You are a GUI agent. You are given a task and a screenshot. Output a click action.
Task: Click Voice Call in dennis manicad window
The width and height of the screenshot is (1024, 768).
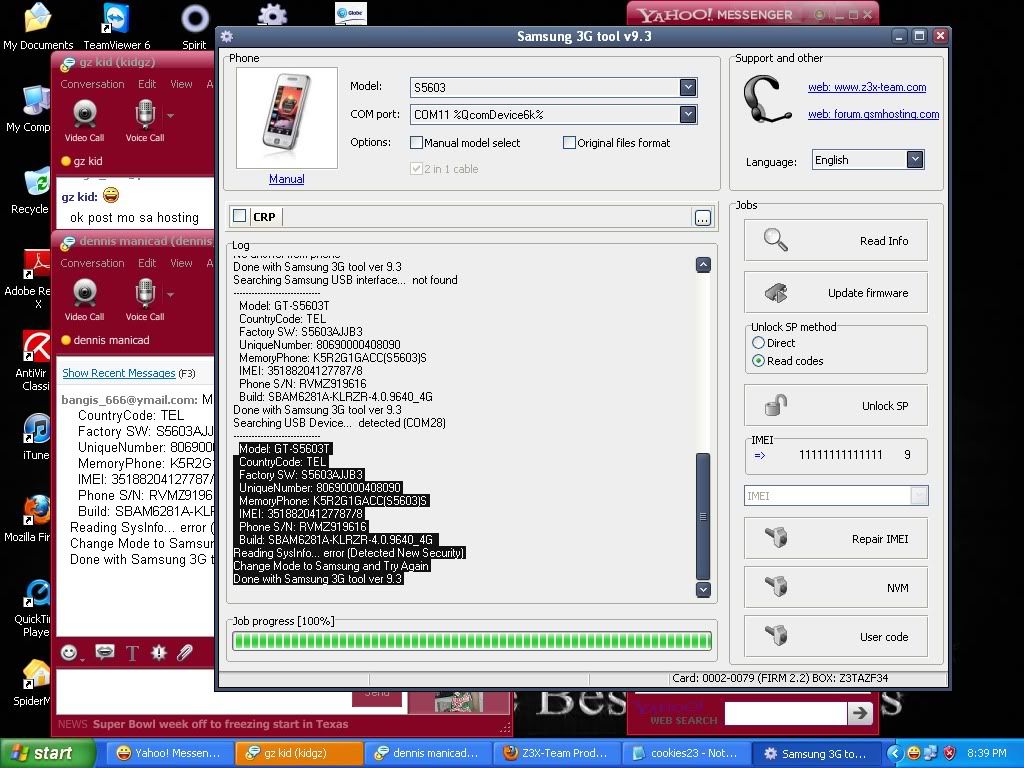click(x=145, y=300)
